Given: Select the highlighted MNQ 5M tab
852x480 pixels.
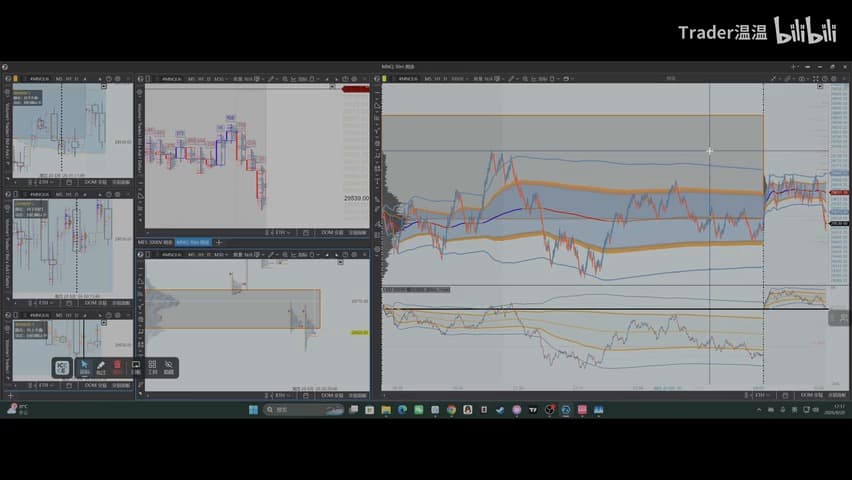Looking at the screenshot, I should 193,242.
